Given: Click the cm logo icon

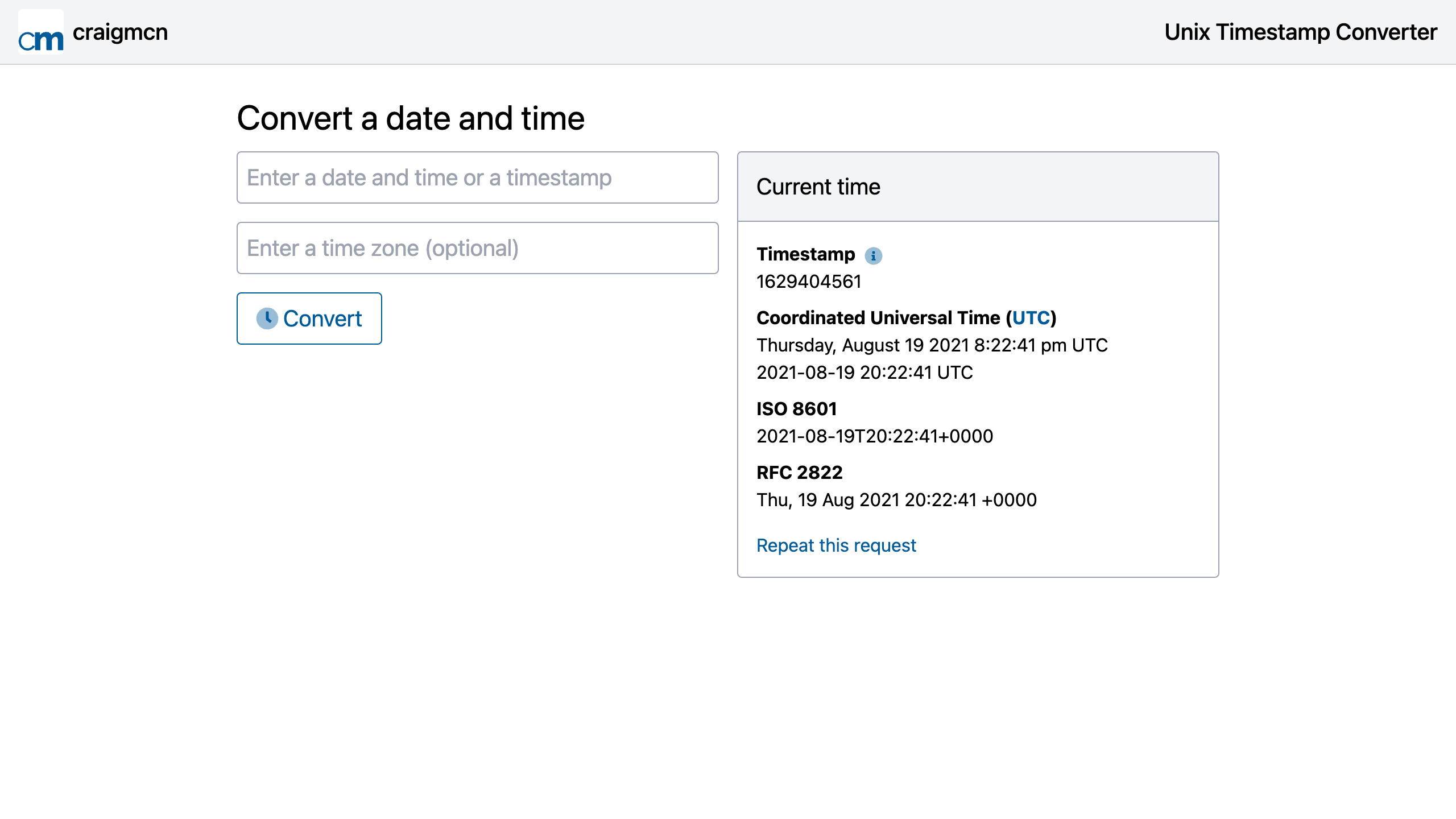Looking at the screenshot, I should point(41,32).
